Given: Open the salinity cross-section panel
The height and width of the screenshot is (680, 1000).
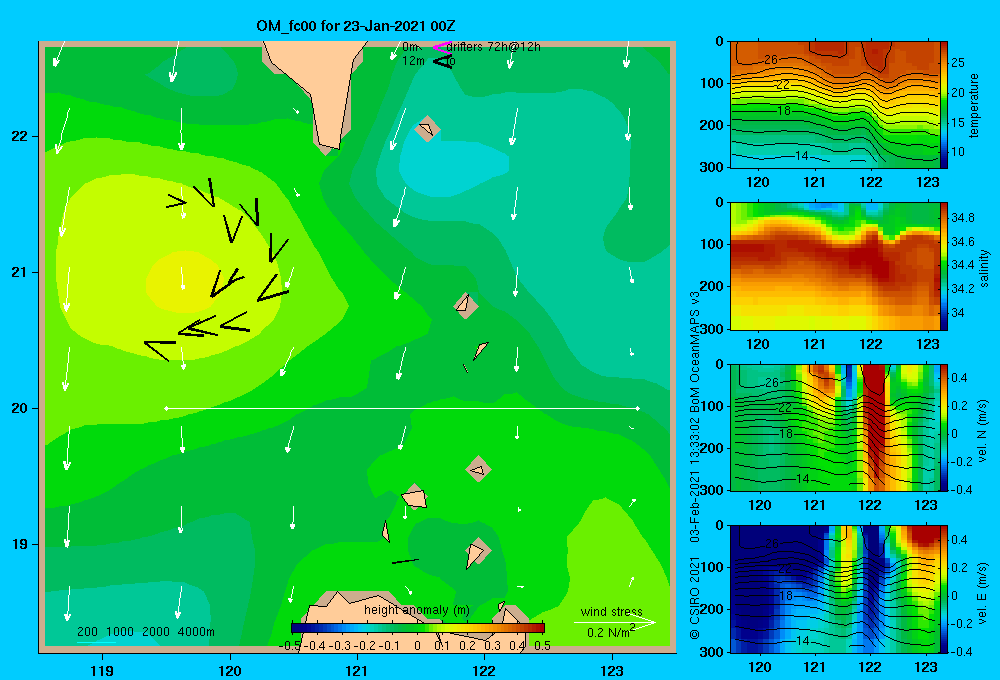Looking at the screenshot, I should point(834,266).
